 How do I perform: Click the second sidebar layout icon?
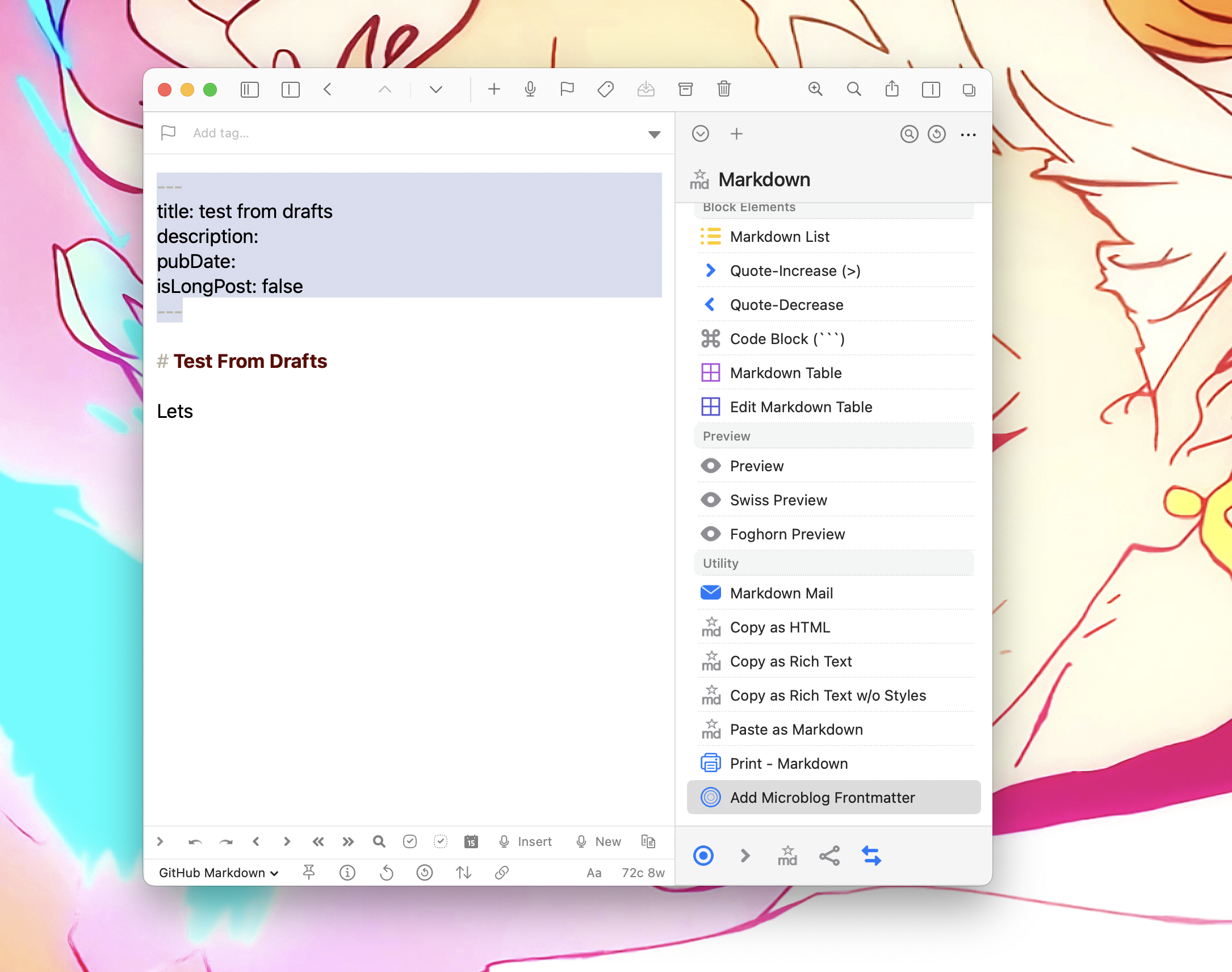click(290, 89)
